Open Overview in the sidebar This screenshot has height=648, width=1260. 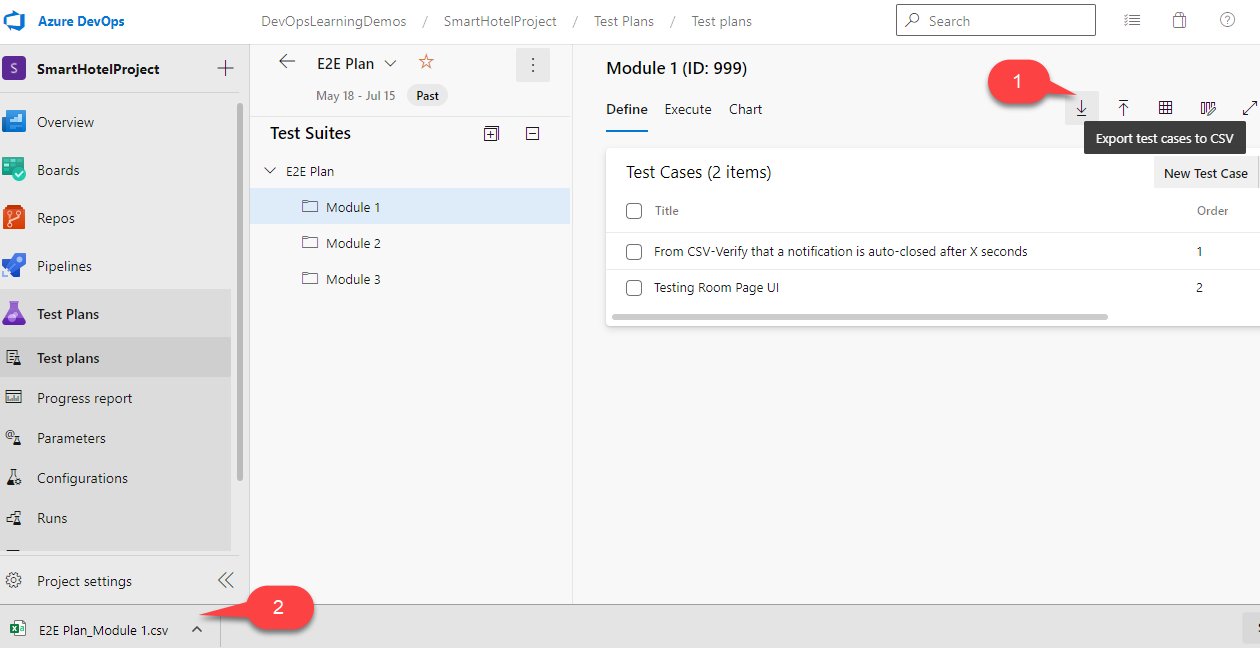[65, 122]
